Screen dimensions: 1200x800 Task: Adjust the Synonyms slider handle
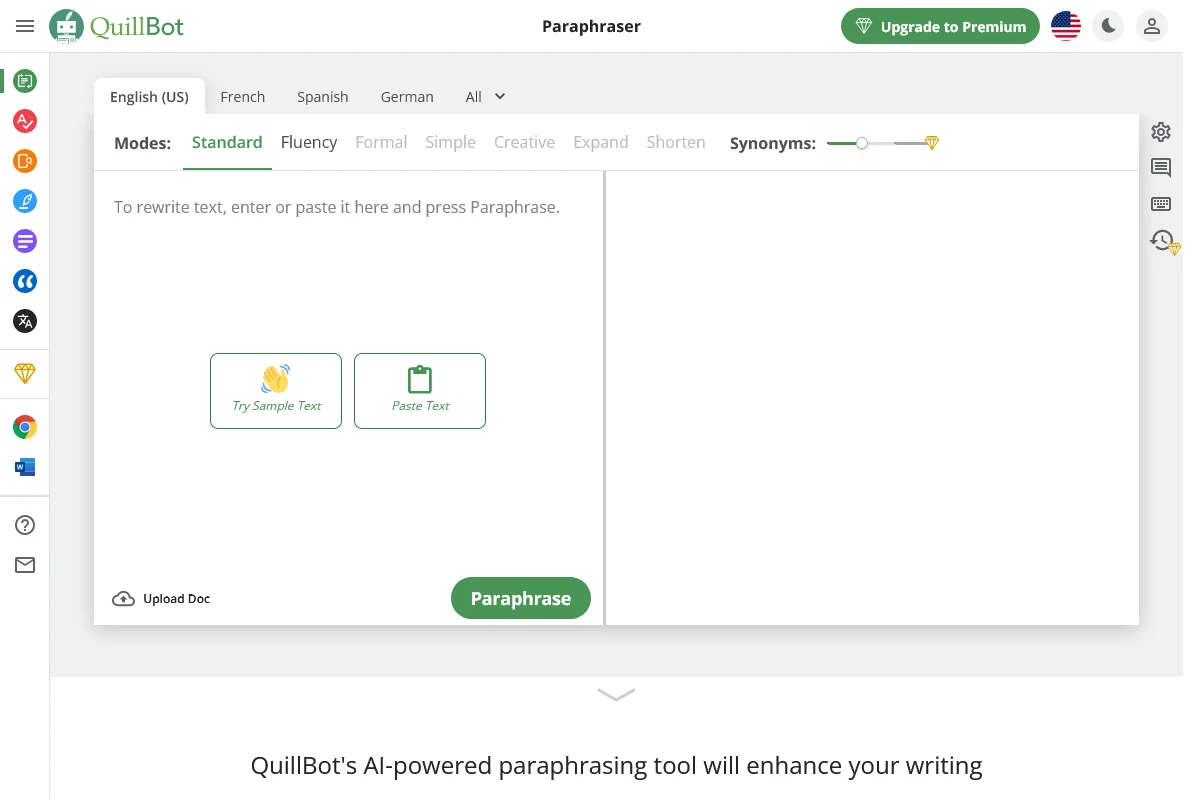tap(862, 143)
